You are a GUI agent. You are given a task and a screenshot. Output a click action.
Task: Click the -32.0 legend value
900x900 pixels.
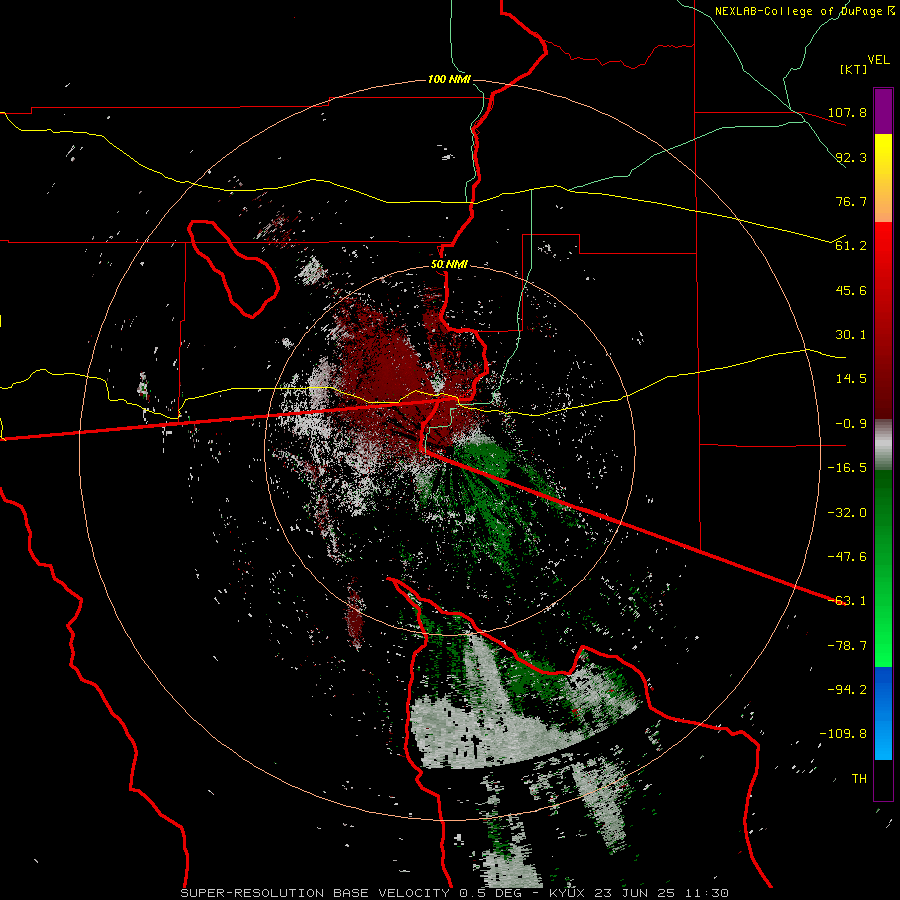847,513
